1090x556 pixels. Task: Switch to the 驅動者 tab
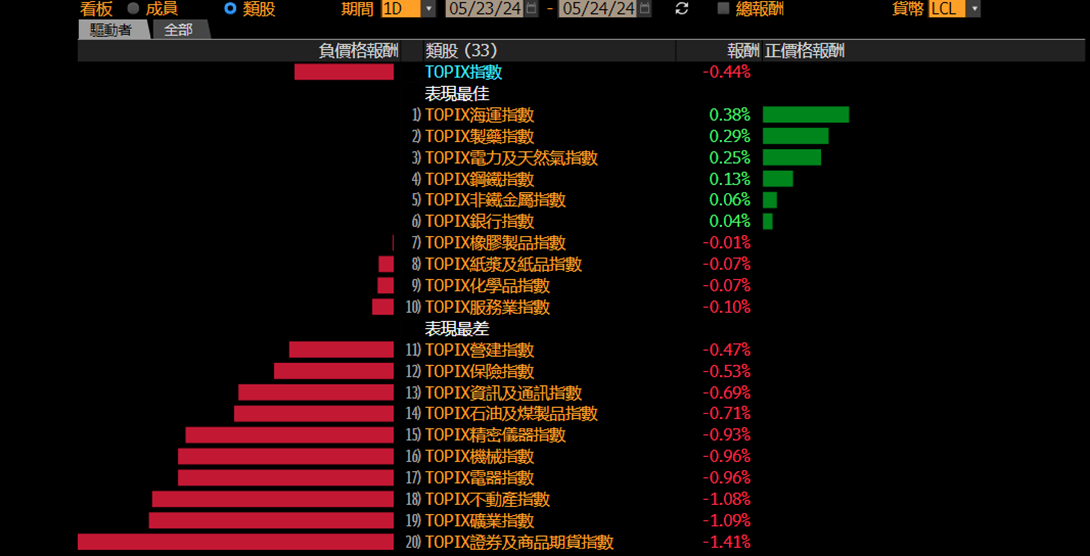coord(111,30)
